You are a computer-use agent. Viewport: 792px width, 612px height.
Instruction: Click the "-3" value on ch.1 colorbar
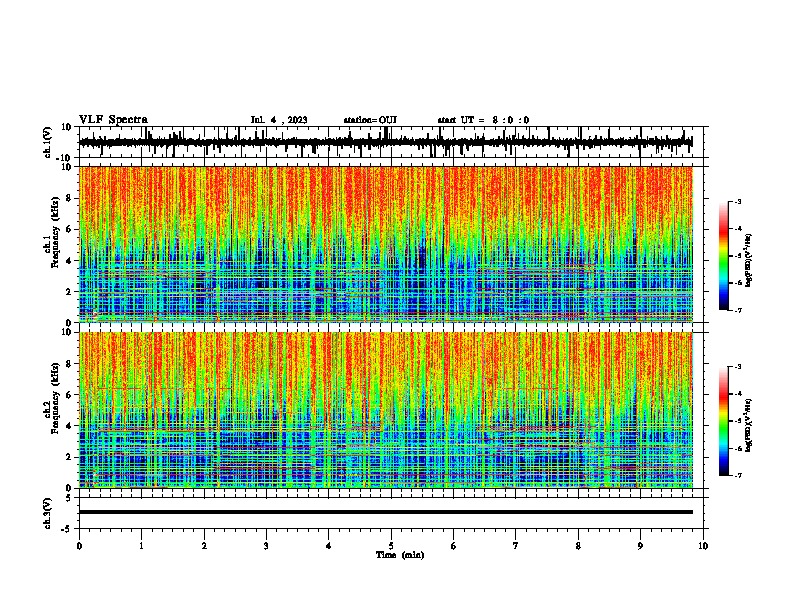click(738, 201)
